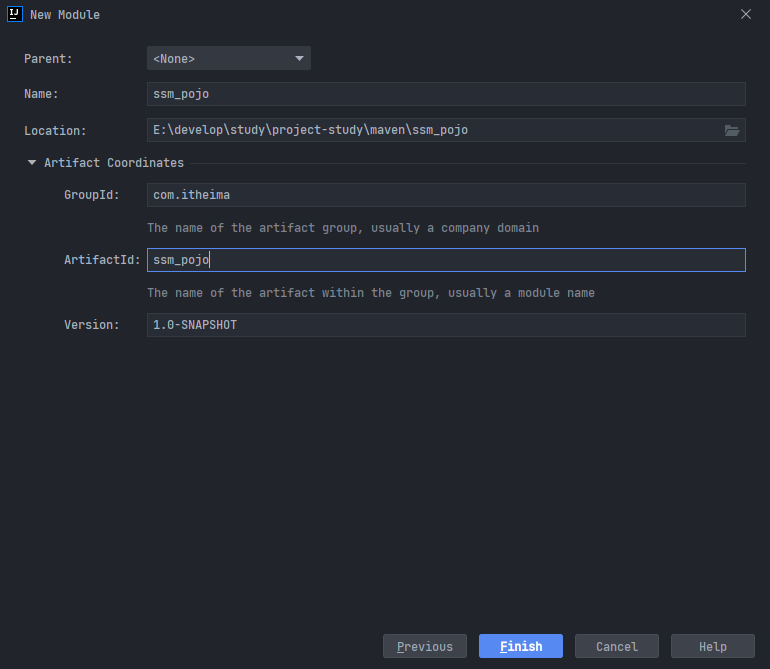Click the 'Name:' label
Screen dimensions: 770x669
(x=41, y=94)
